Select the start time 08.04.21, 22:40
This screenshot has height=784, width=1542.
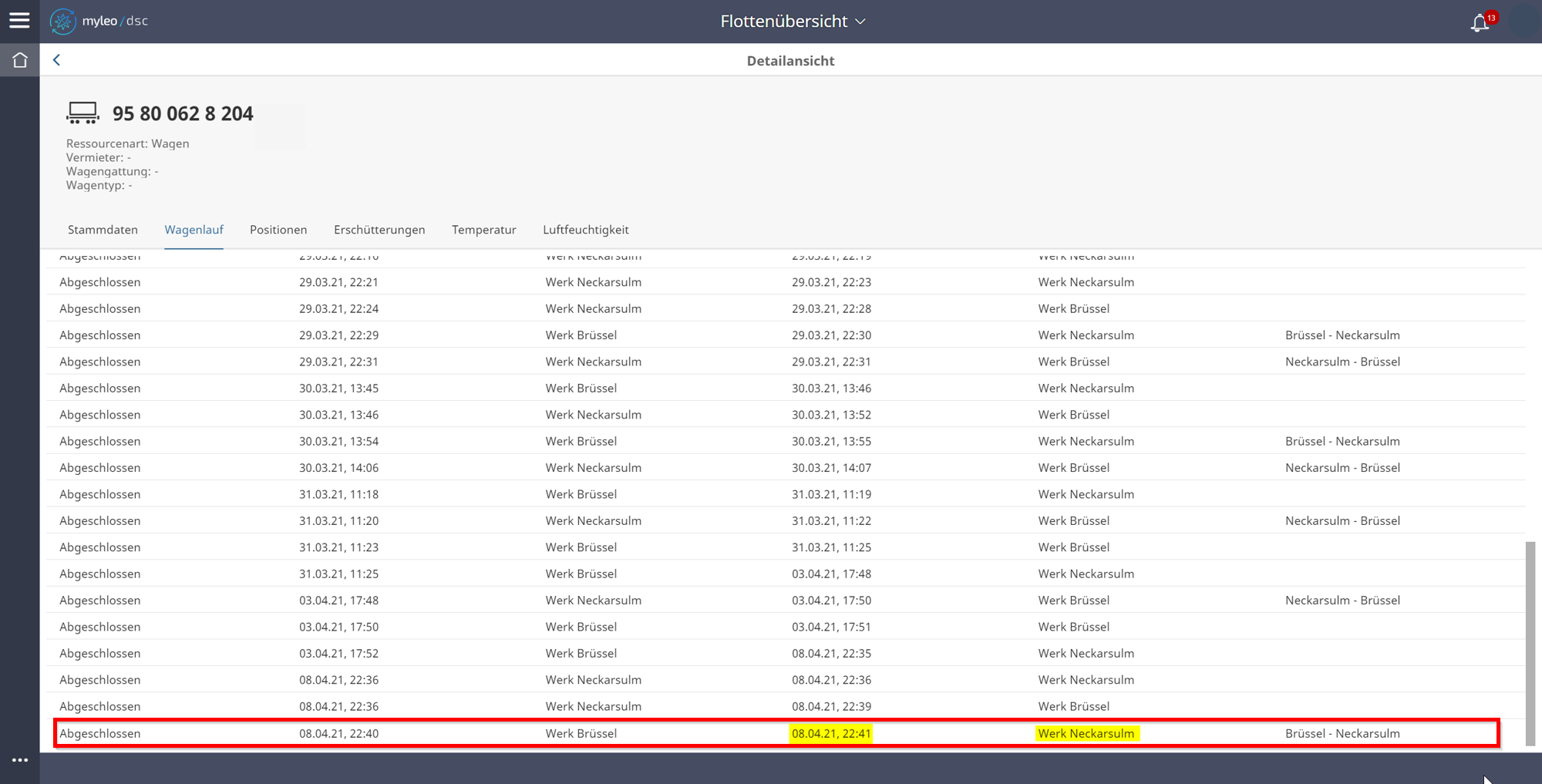click(338, 733)
